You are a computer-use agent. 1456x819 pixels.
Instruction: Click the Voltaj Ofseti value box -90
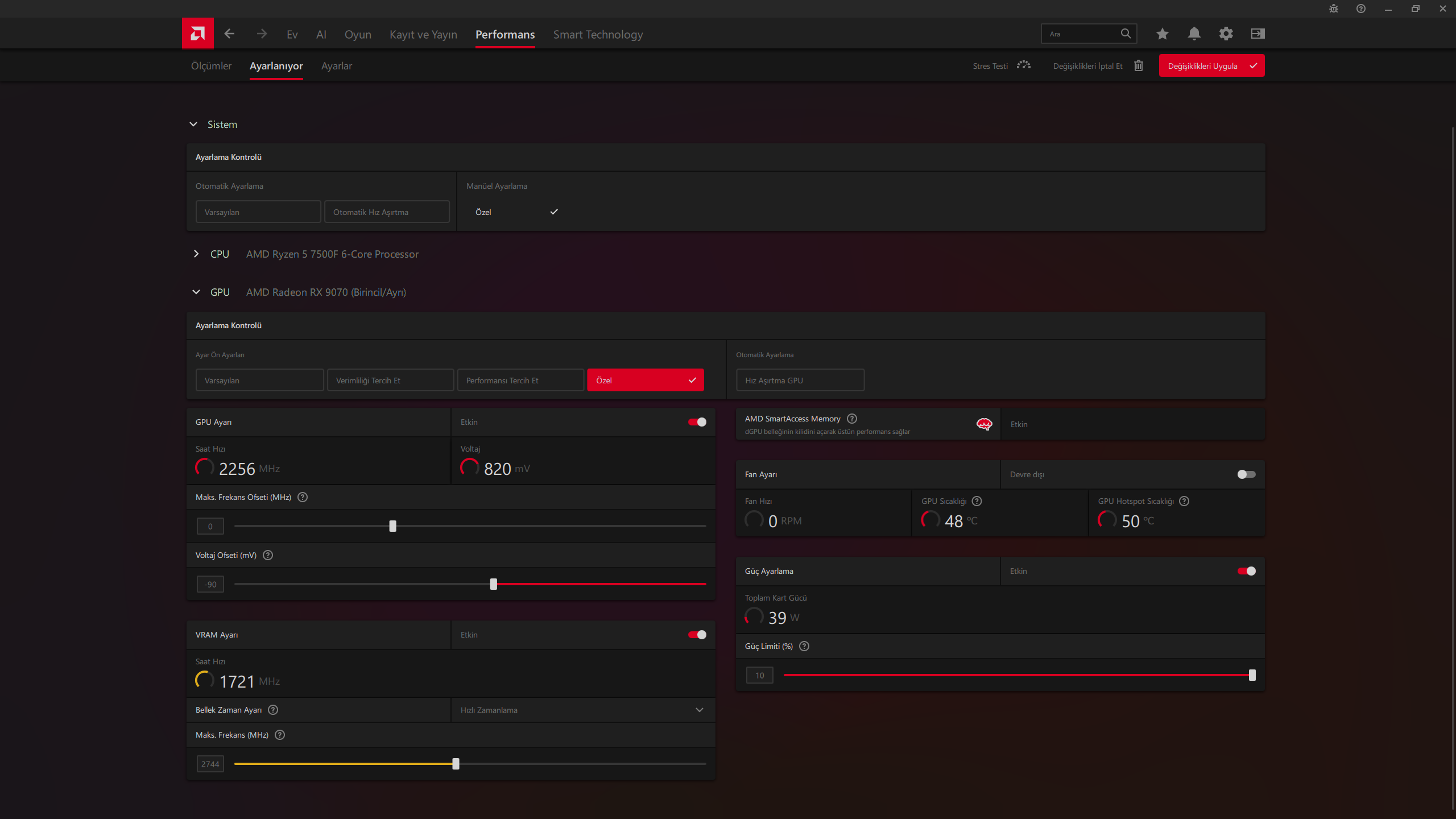[210, 584]
